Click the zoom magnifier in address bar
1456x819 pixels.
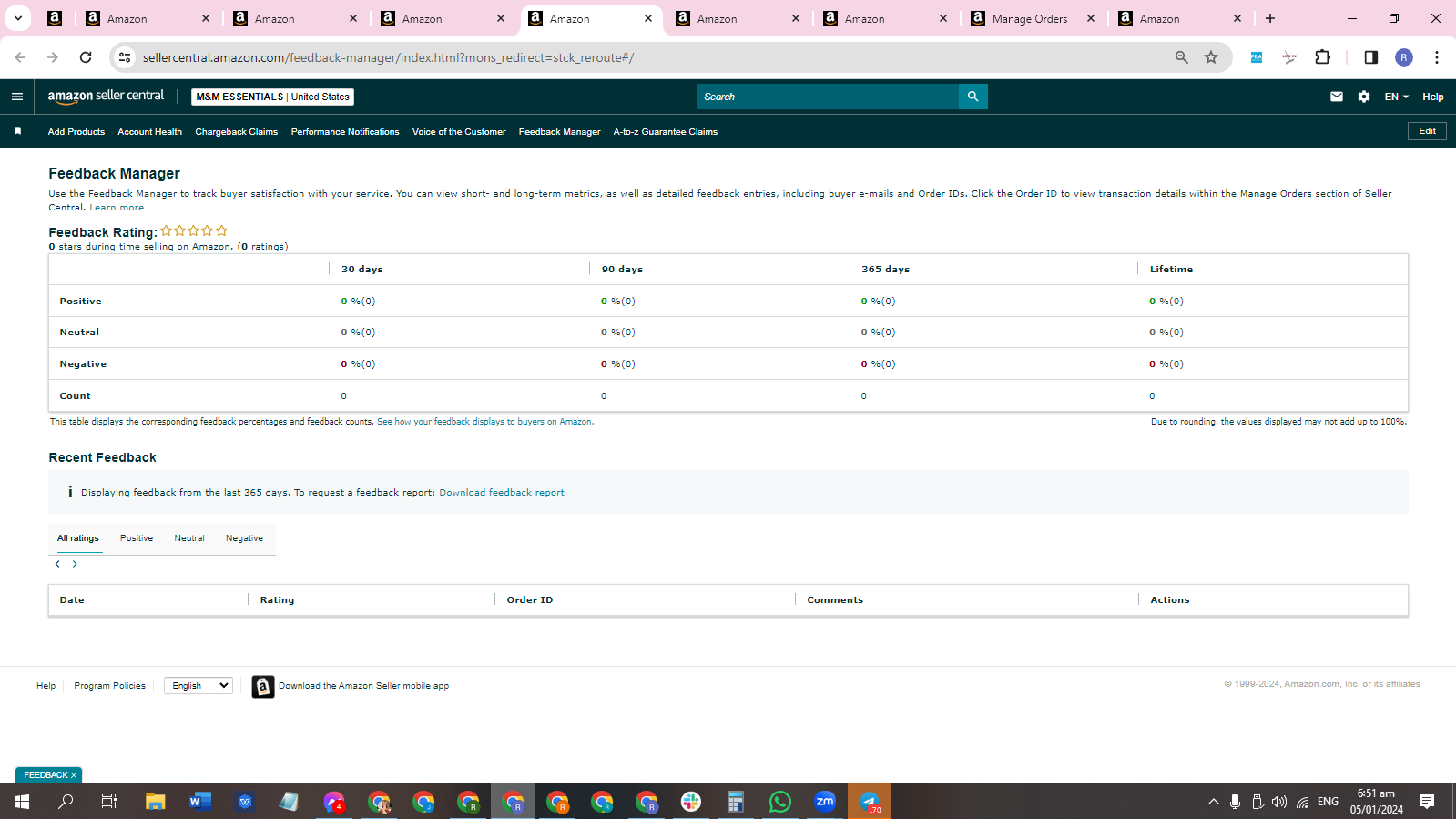point(1181,57)
